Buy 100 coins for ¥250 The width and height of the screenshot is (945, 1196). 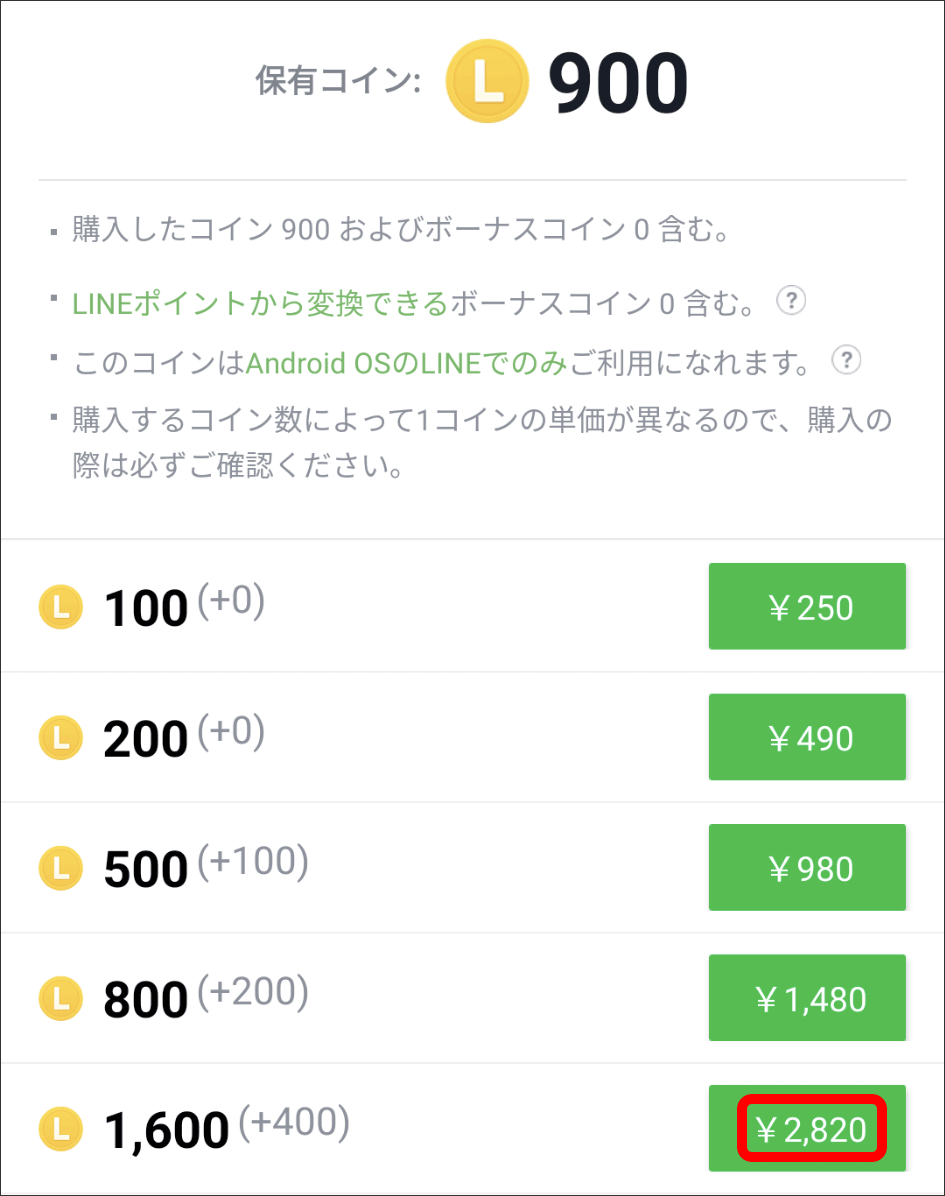pos(807,606)
